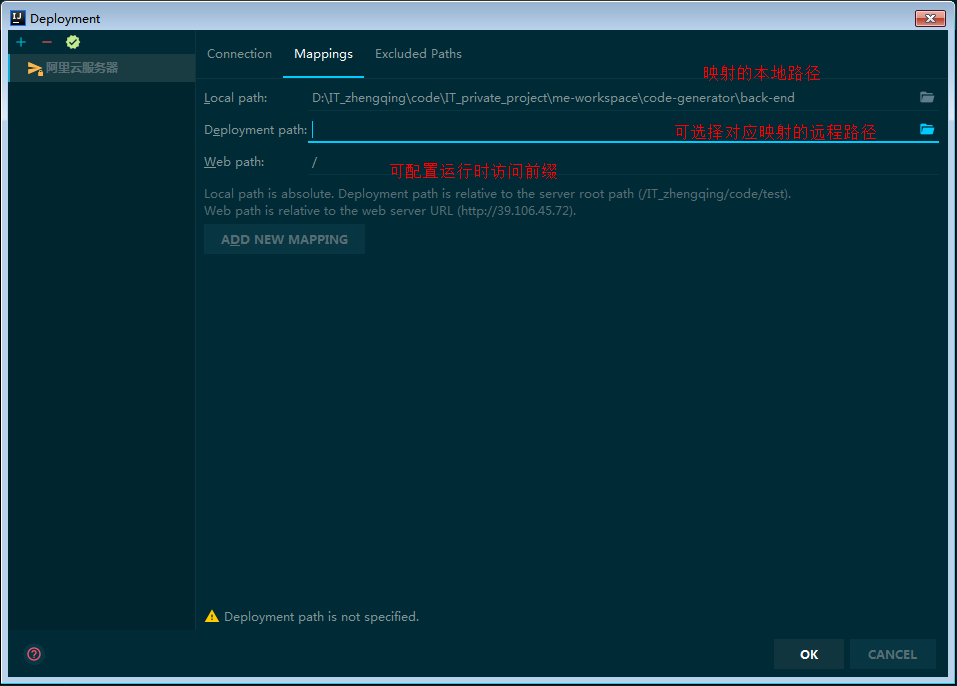This screenshot has height=686, width=957.
Task: Select the Mappings tab
Action: tap(323, 54)
